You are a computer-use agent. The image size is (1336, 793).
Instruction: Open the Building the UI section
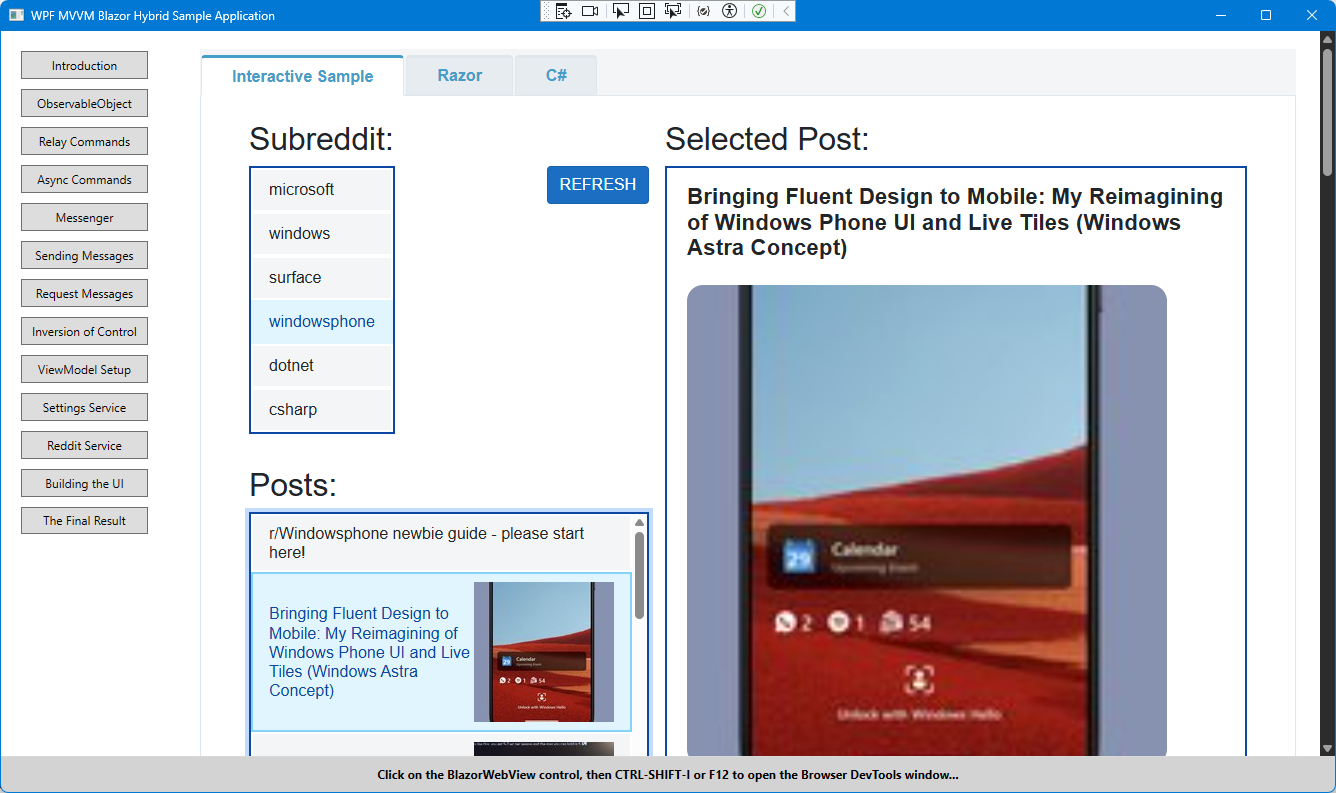click(x=84, y=483)
